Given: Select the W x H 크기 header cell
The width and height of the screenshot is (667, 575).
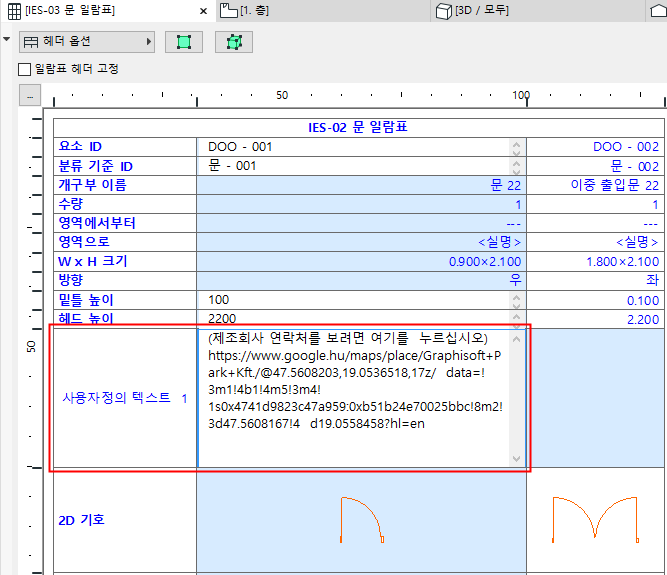Looking at the screenshot, I should [125, 261].
